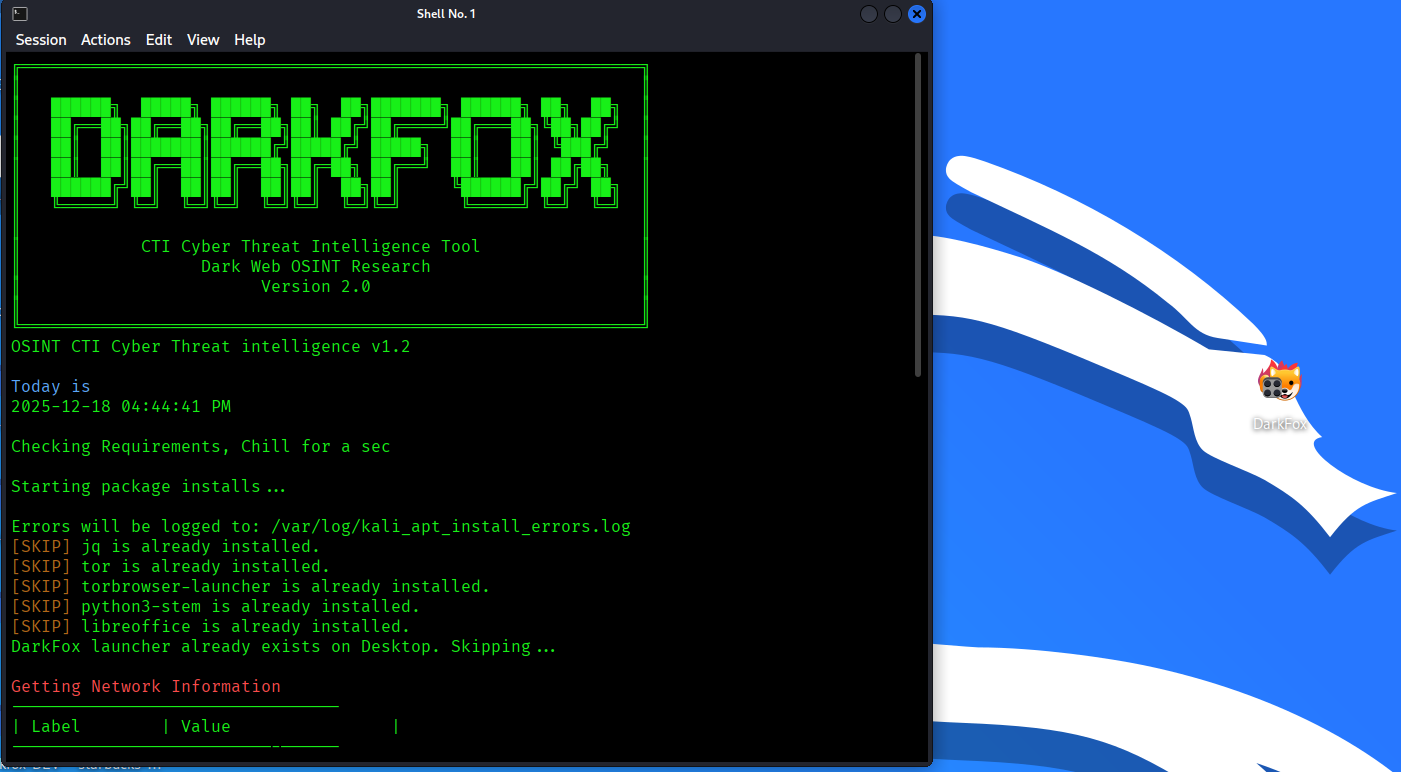Click the 'Dark Web OSINT Research' text
The height and width of the screenshot is (772, 1401).
click(316, 266)
